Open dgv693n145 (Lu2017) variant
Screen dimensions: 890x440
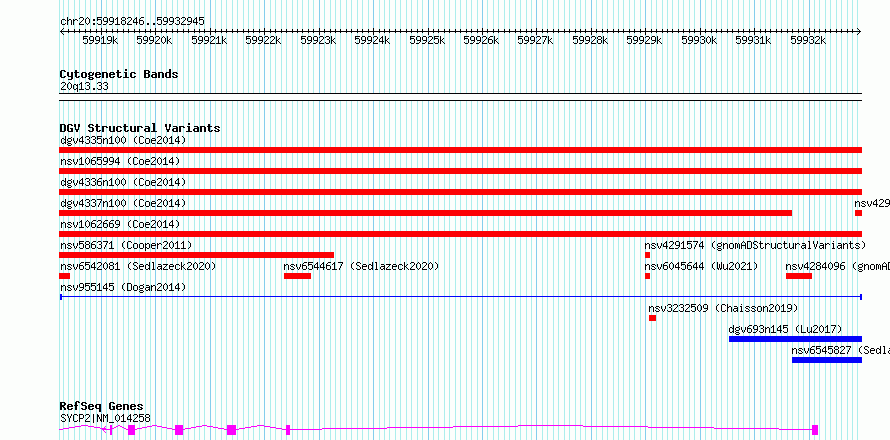tap(785, 329)
